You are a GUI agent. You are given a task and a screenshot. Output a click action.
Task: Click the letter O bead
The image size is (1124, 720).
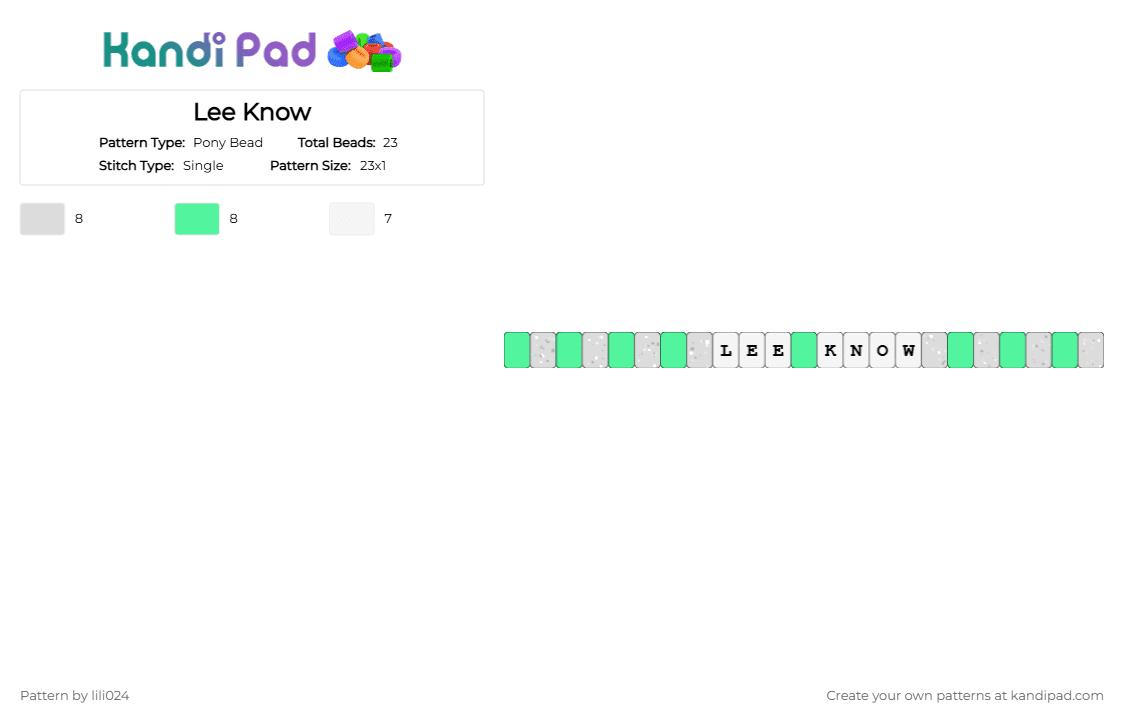tap(882, 350)
